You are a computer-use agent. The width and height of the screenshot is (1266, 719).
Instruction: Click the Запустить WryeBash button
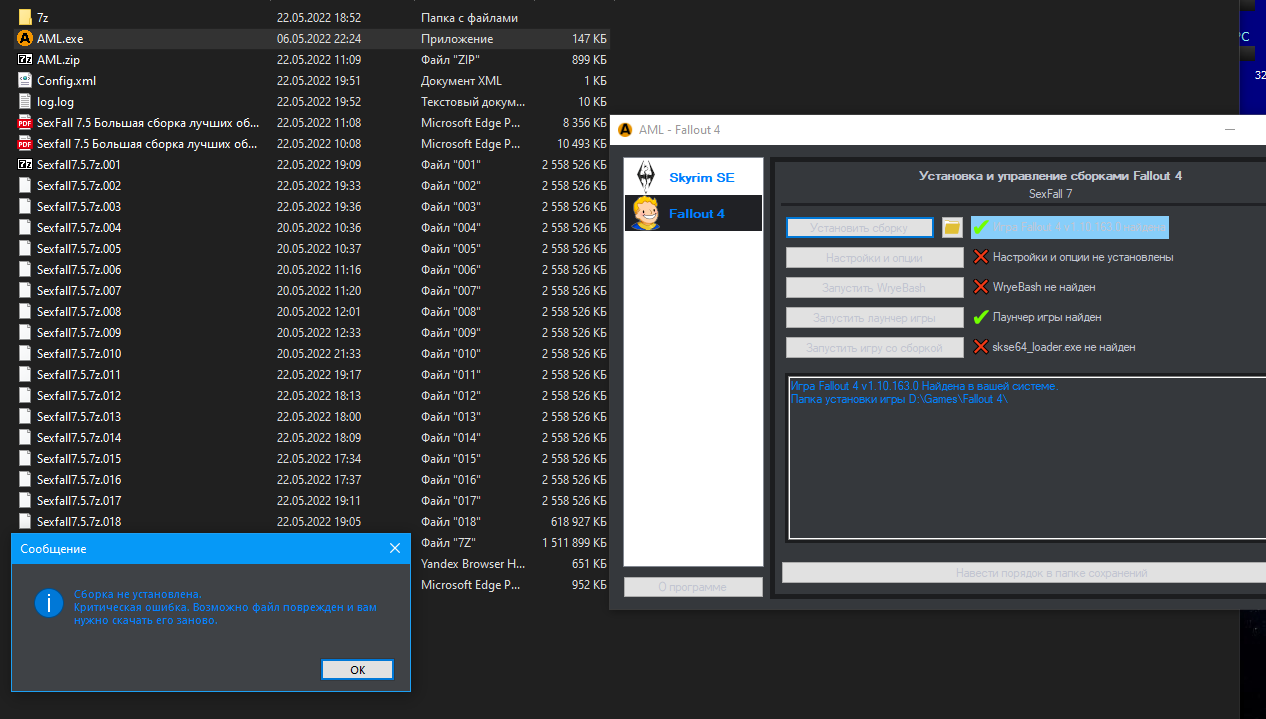[x=874, y=288]
